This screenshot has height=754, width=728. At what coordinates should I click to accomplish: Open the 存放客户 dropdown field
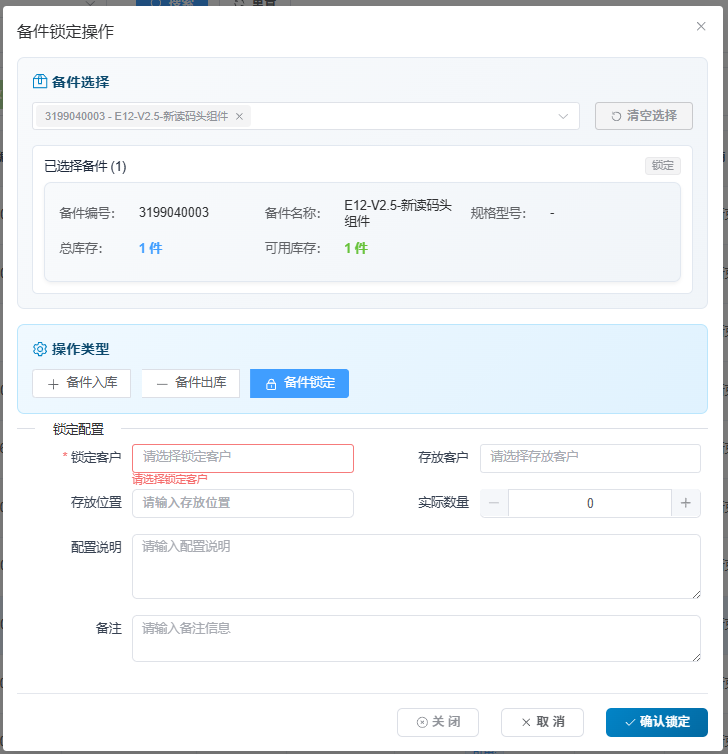[590, 458]
